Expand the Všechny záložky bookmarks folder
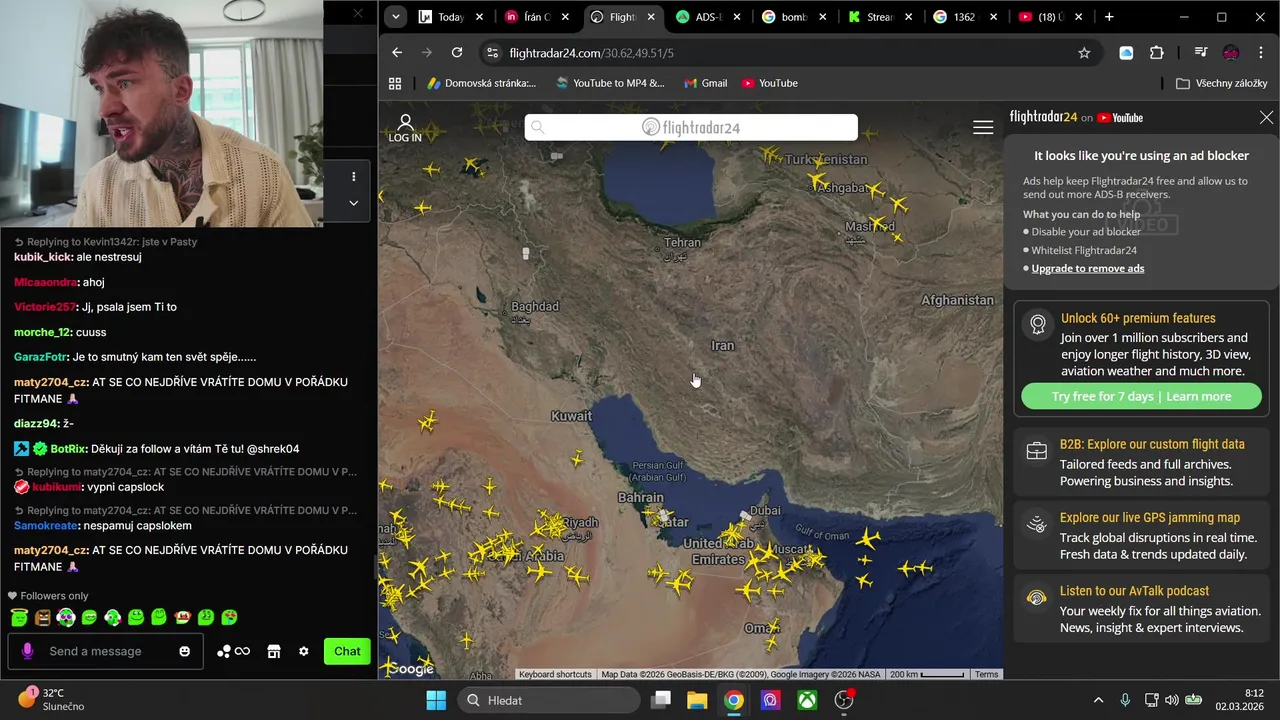This screenshot has height=720, width=1280. 1222,83
